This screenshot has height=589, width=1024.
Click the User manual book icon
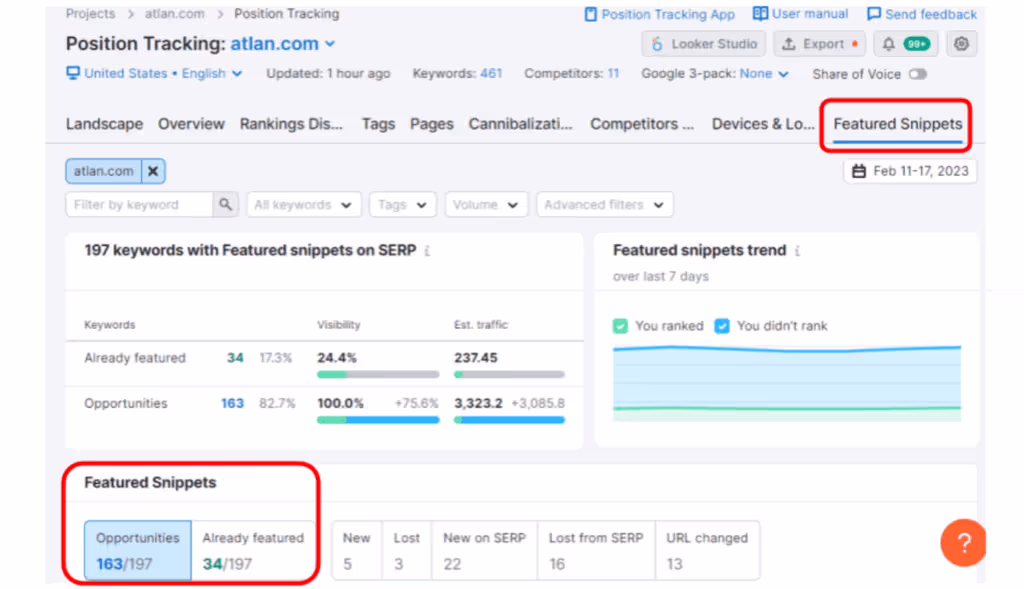tap(760, 14)
